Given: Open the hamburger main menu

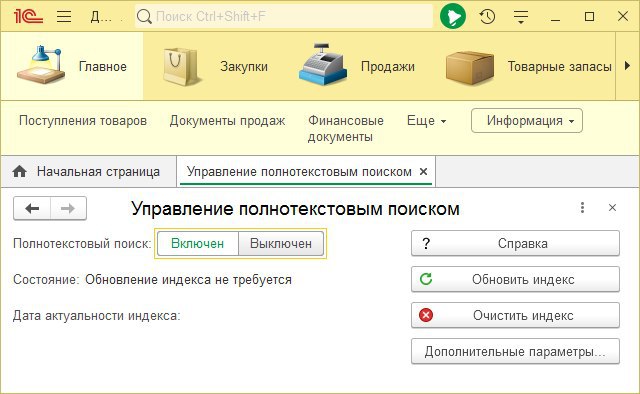Looking at the screenshot, I should 64,16.
